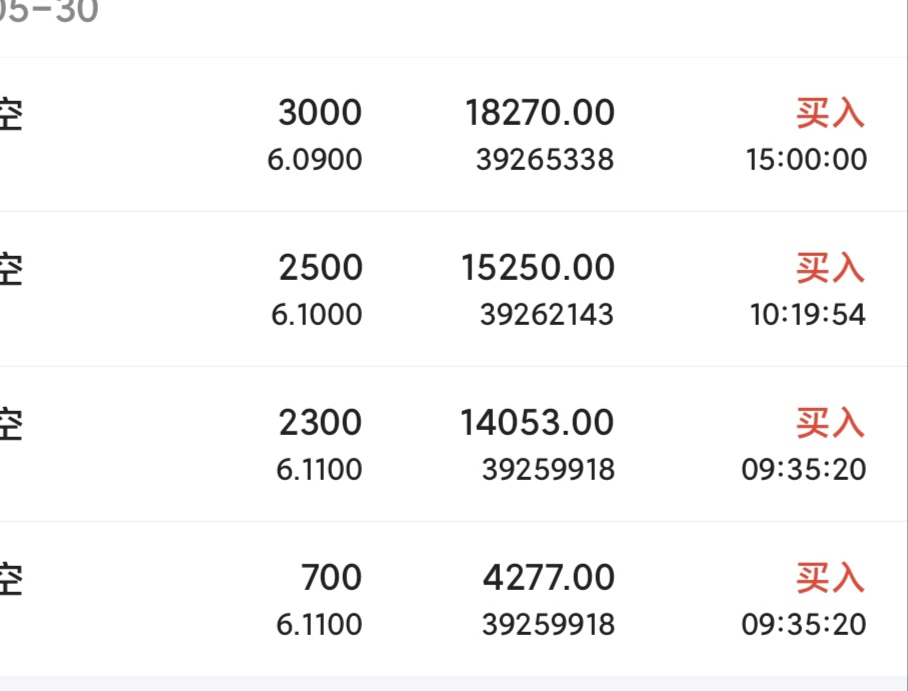
Task: Open the trade record with quantity 700
Action: coord(453,599)
